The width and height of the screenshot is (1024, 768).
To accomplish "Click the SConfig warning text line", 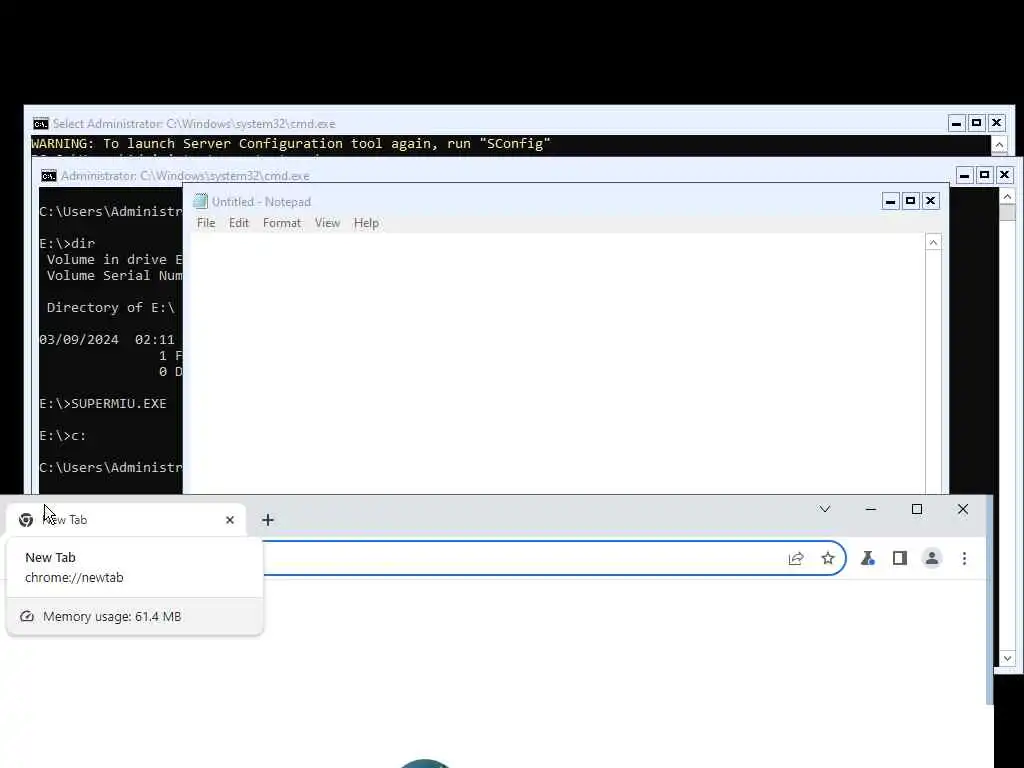I will point(291,144).
